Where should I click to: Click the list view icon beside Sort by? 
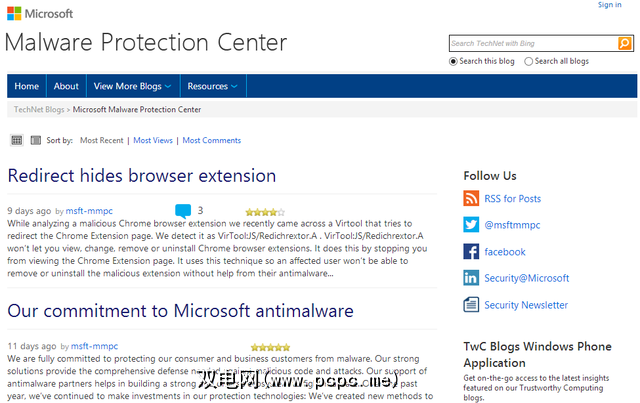17,140
